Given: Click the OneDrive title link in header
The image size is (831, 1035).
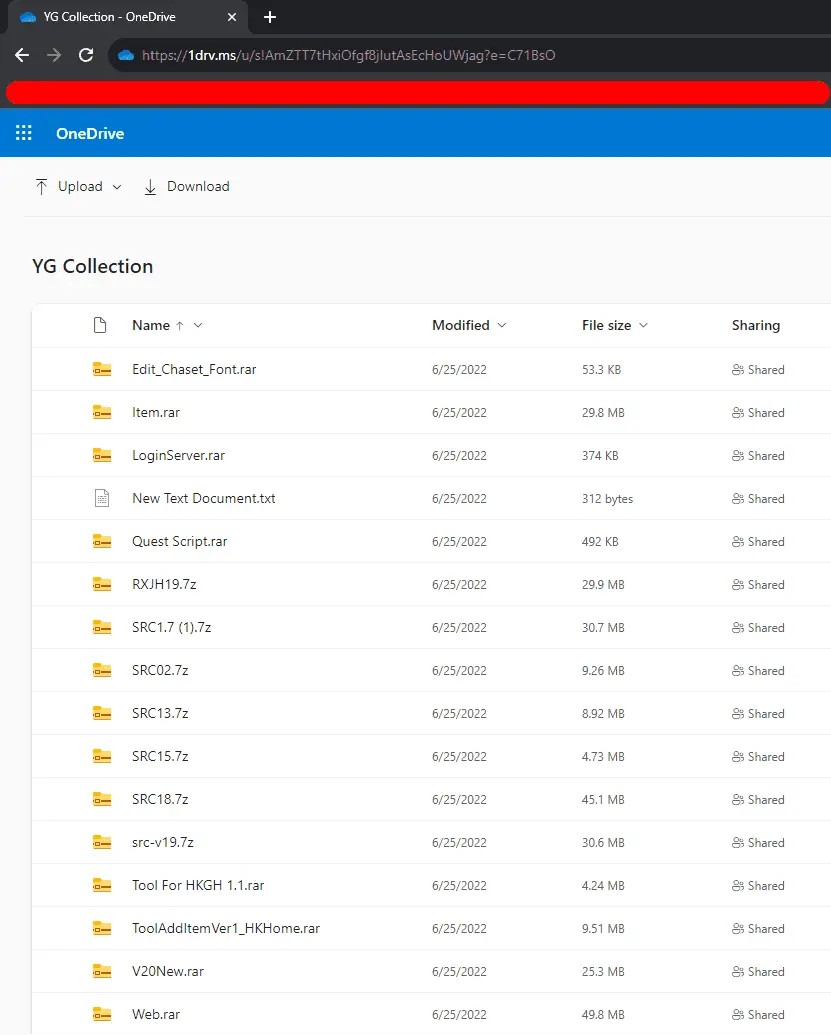Looking at the screenshot, I should coord(90,133).
